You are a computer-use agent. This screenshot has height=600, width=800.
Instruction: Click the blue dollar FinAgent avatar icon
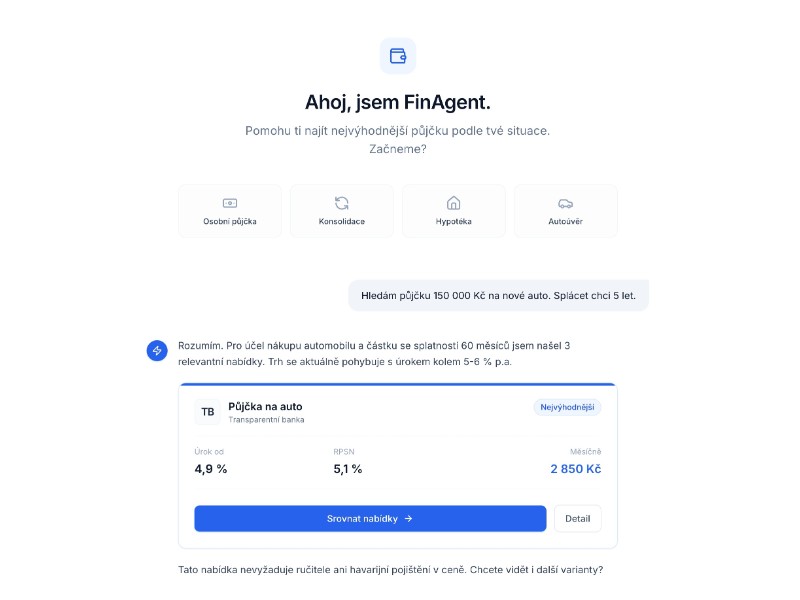pos(157,350)
